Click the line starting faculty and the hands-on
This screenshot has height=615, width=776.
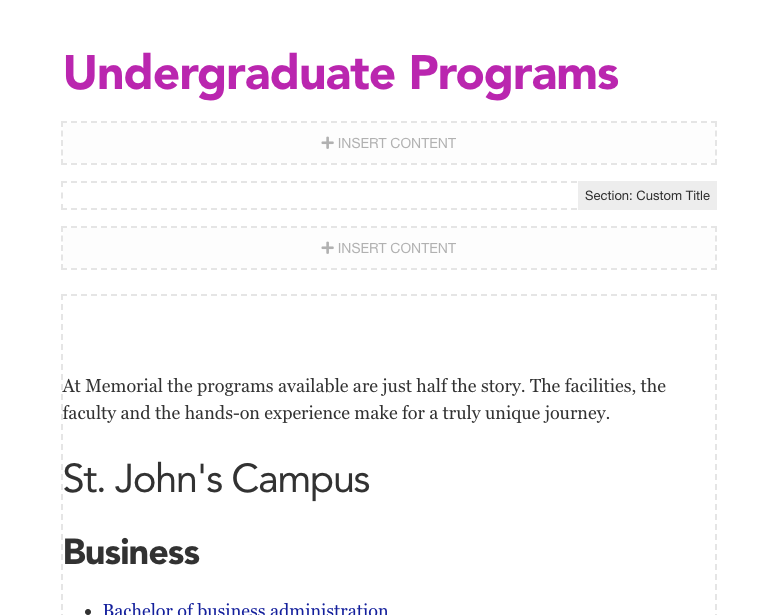pos(336,413)
